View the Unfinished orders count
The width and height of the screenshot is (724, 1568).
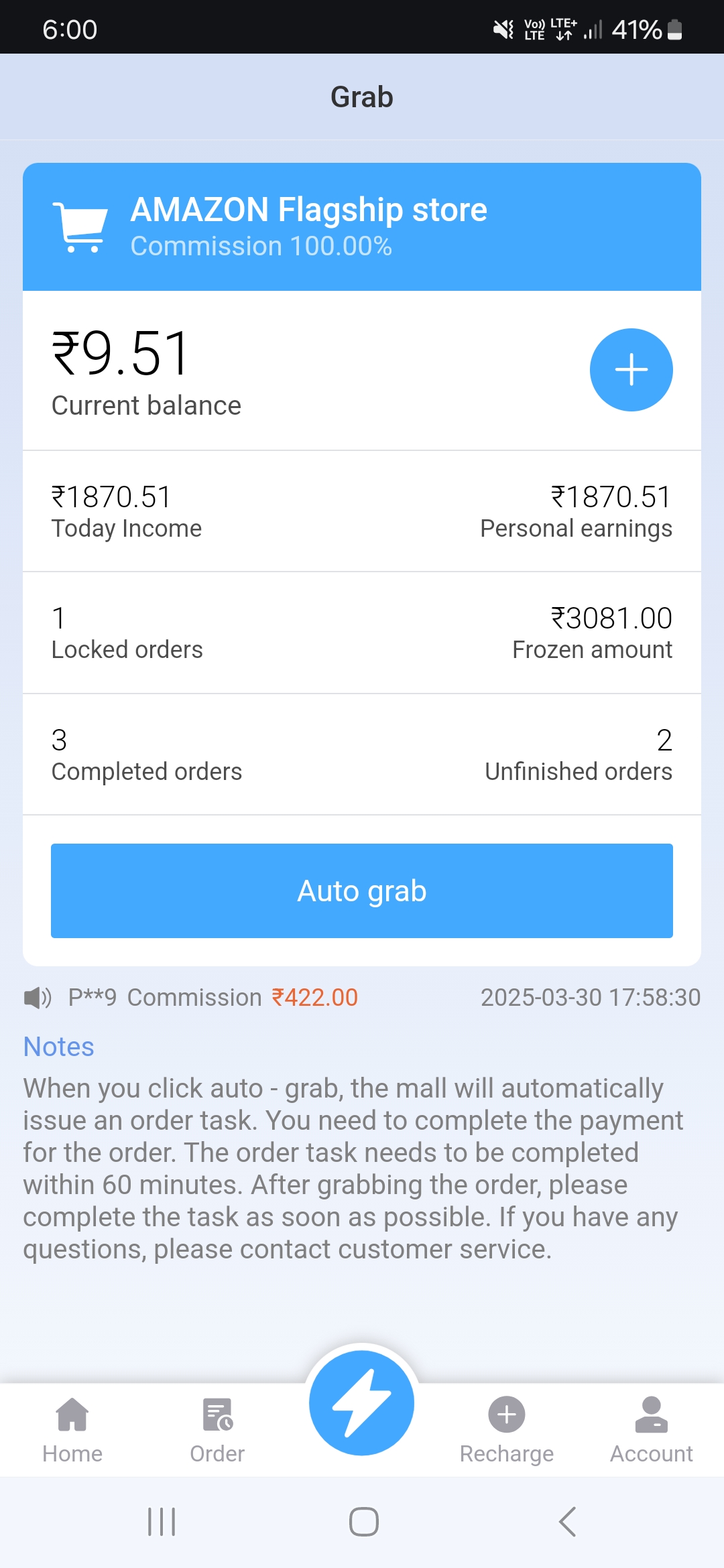click(x=664, y=740)
